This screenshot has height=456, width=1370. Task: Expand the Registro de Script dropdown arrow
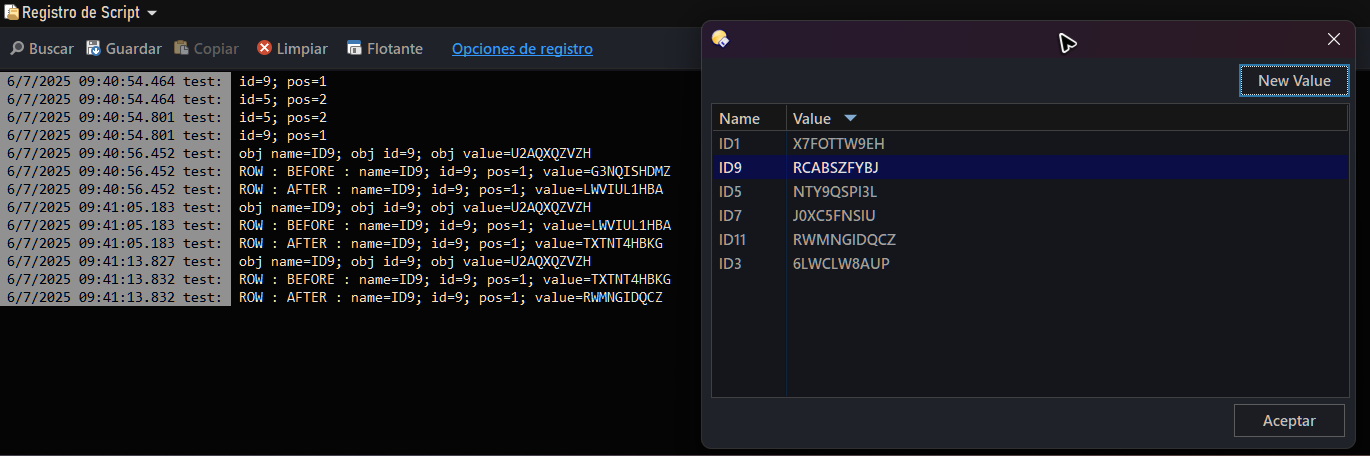152,14
